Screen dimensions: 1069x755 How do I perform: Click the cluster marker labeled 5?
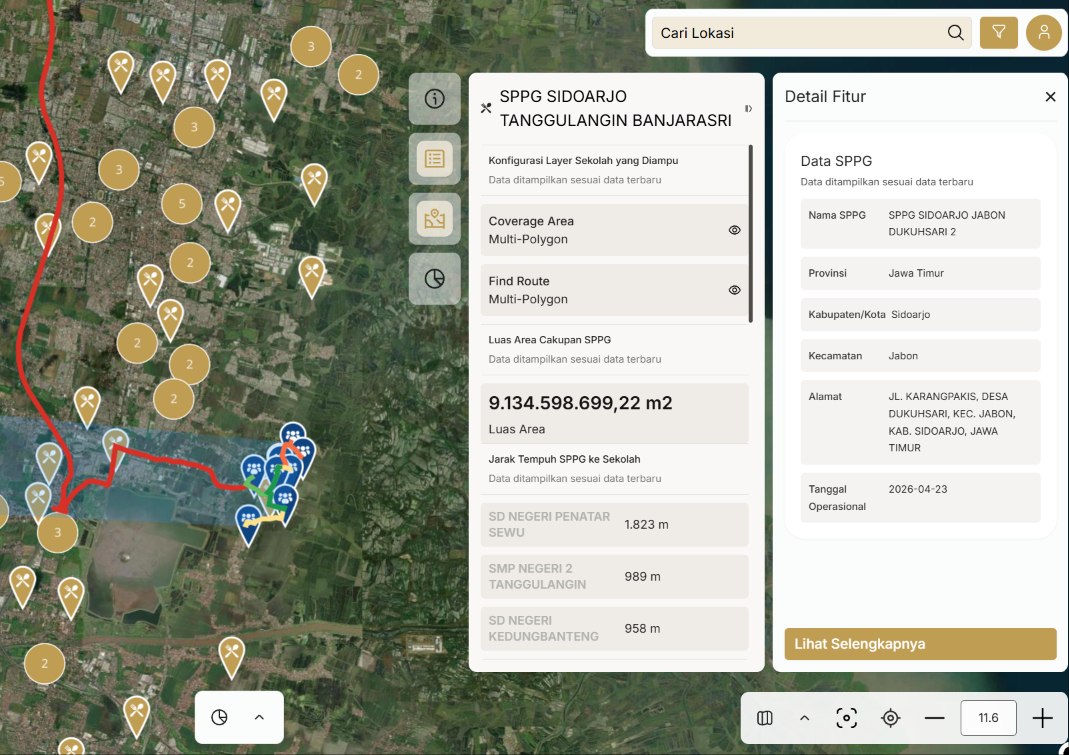pos(181,203)
